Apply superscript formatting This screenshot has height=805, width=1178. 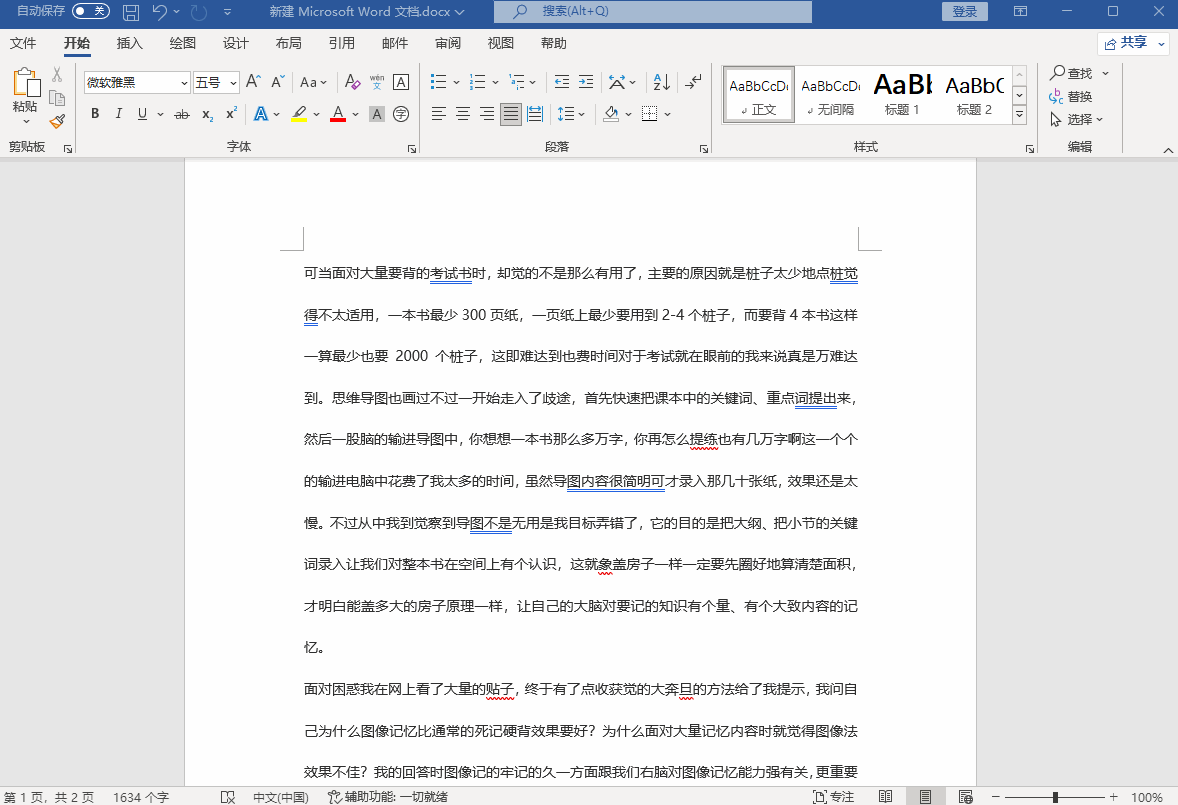(231, 114)
